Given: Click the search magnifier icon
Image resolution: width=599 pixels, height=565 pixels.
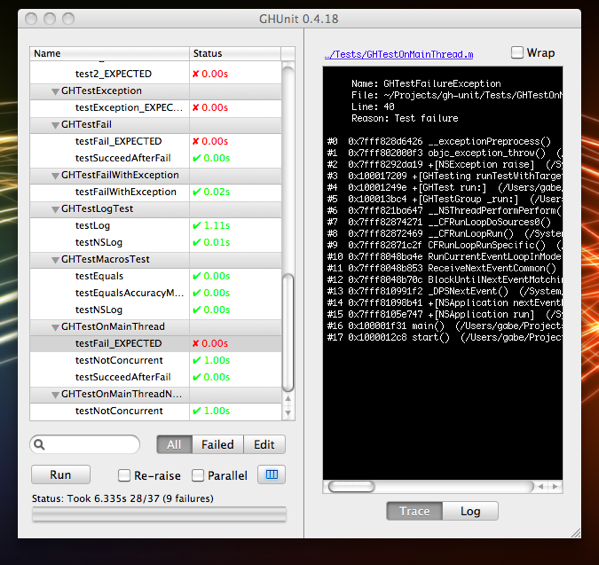Looking at the screenshot, I should (39, 444).
